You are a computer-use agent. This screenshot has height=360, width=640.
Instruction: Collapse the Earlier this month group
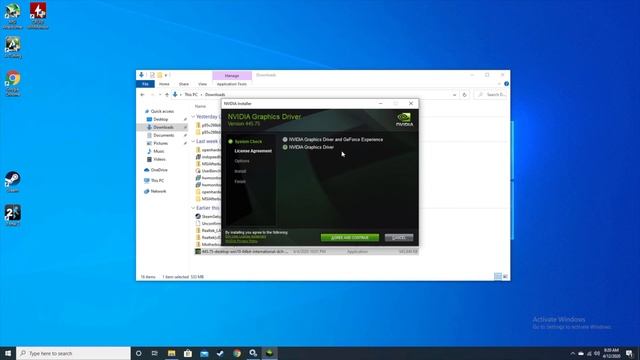(x=193, y=208)
